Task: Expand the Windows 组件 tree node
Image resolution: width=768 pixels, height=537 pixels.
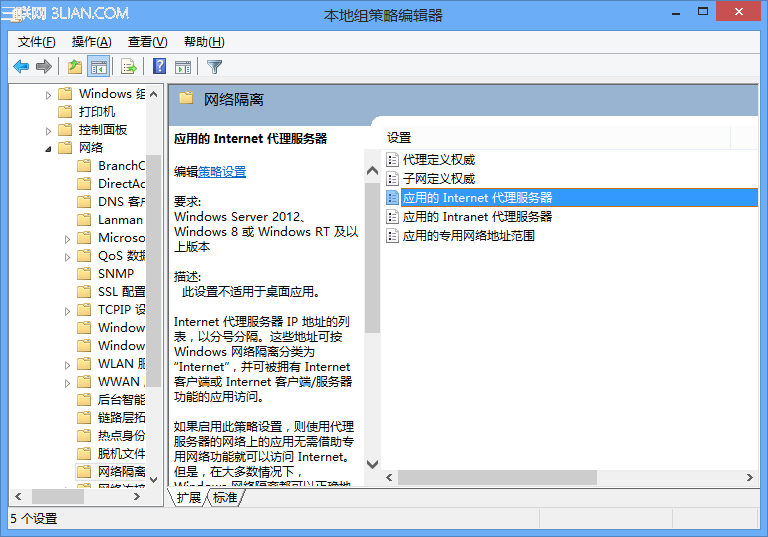Action: point(48,95)
